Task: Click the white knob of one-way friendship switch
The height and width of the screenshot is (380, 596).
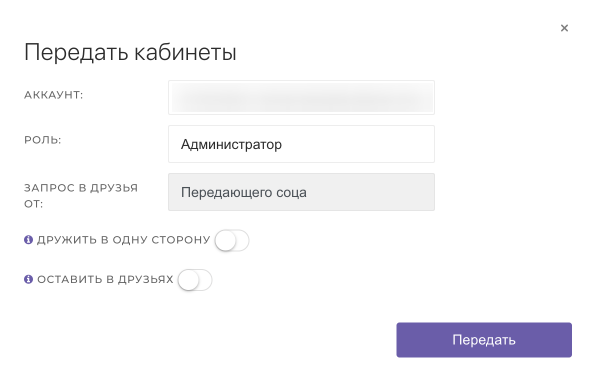Action: tap(226, 241)
